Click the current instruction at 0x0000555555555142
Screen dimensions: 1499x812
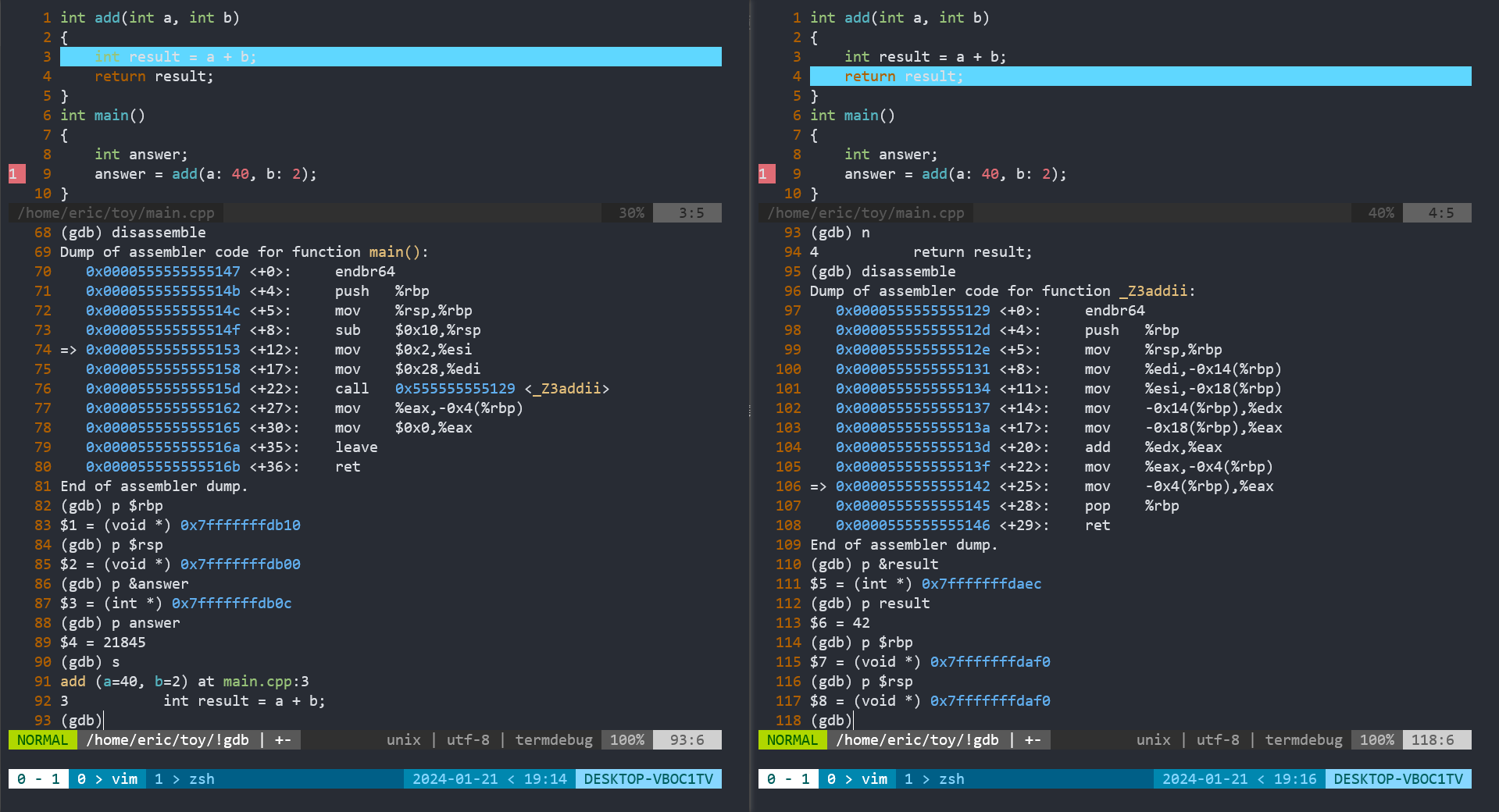click(1042, 486)
